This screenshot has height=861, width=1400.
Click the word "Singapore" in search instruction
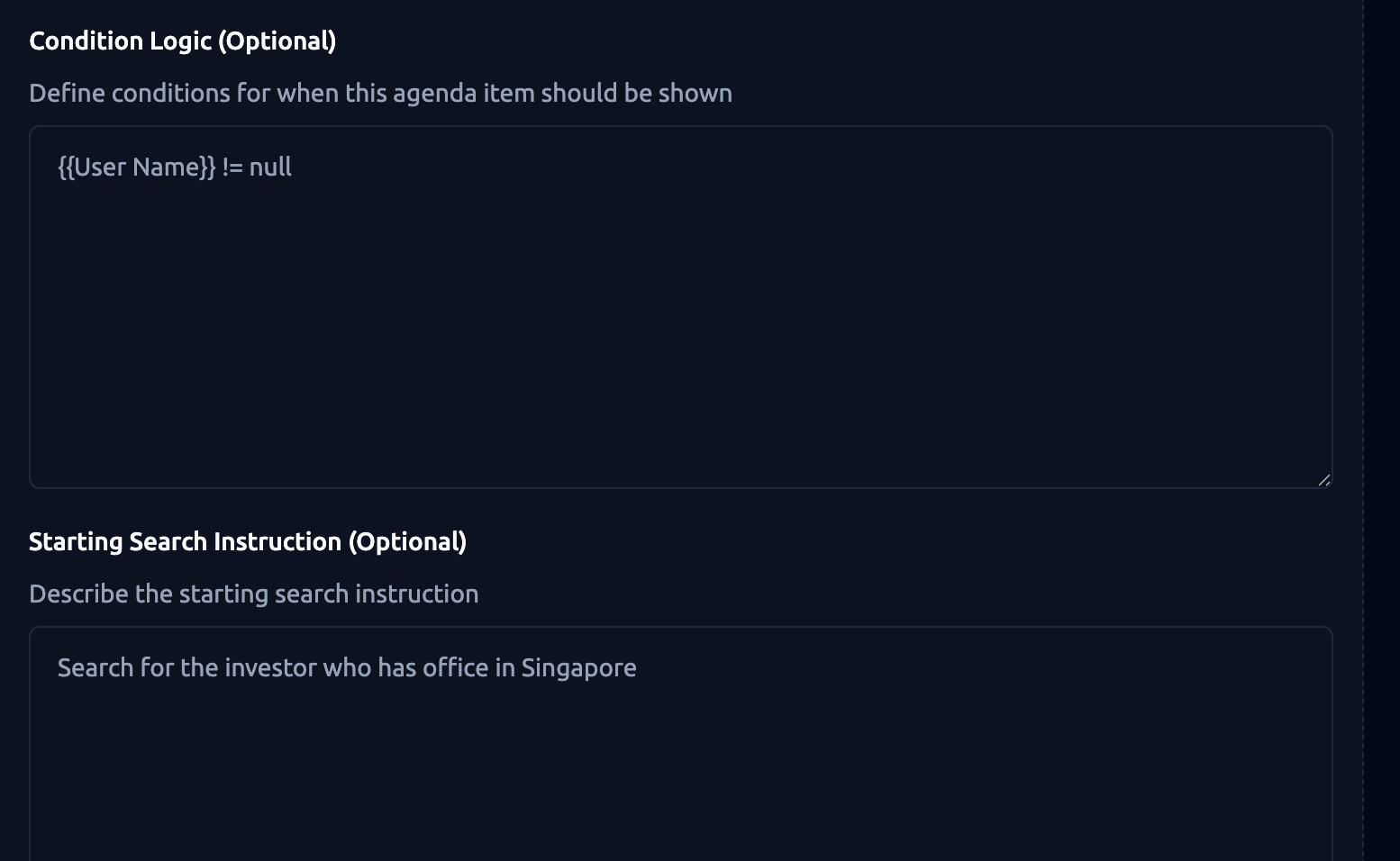pos(578,668)
